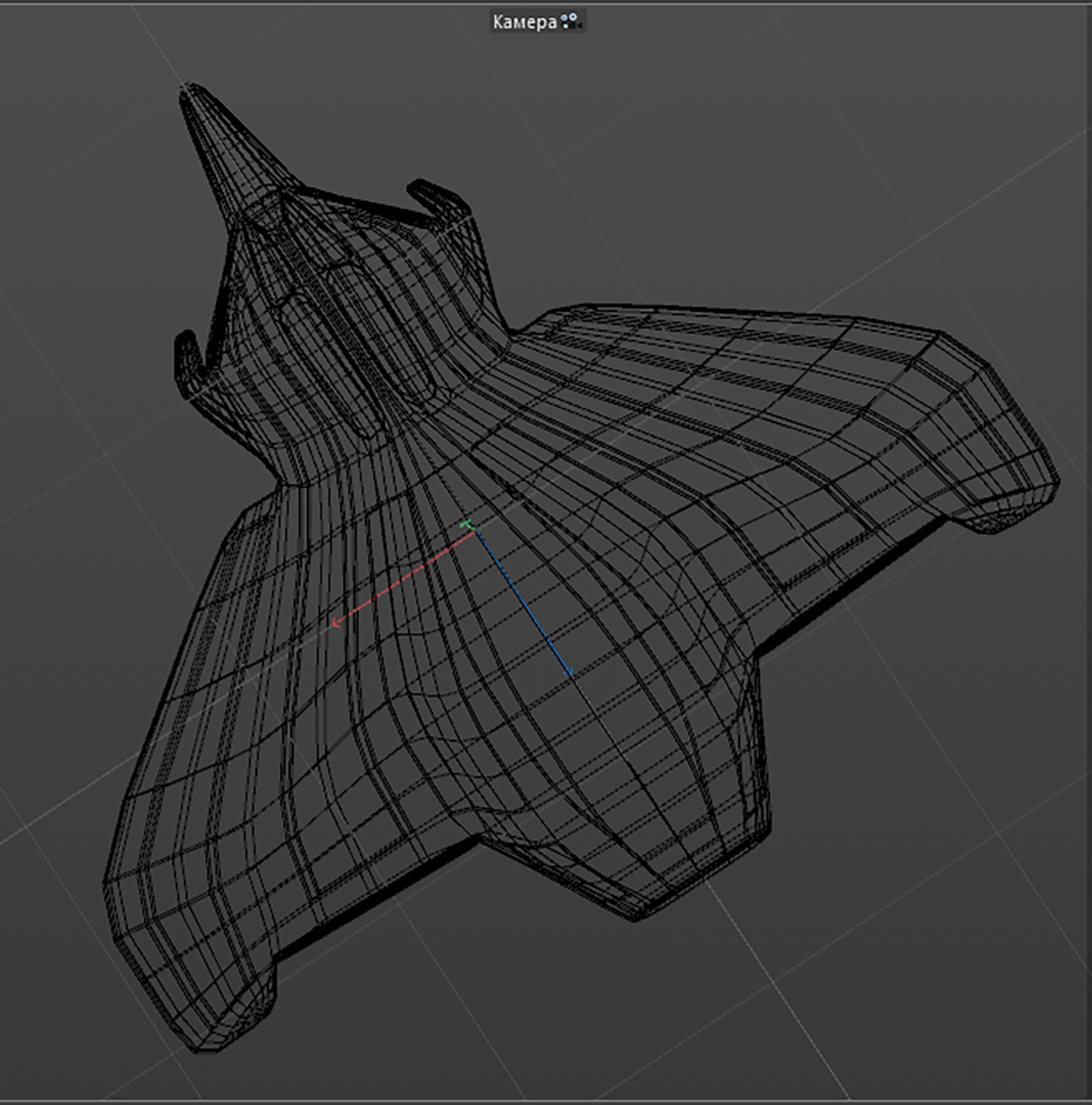Click the "Камера" viewport label
Image resolution: width=1092 pixels, height=1105 pixels.
[524, 22]
